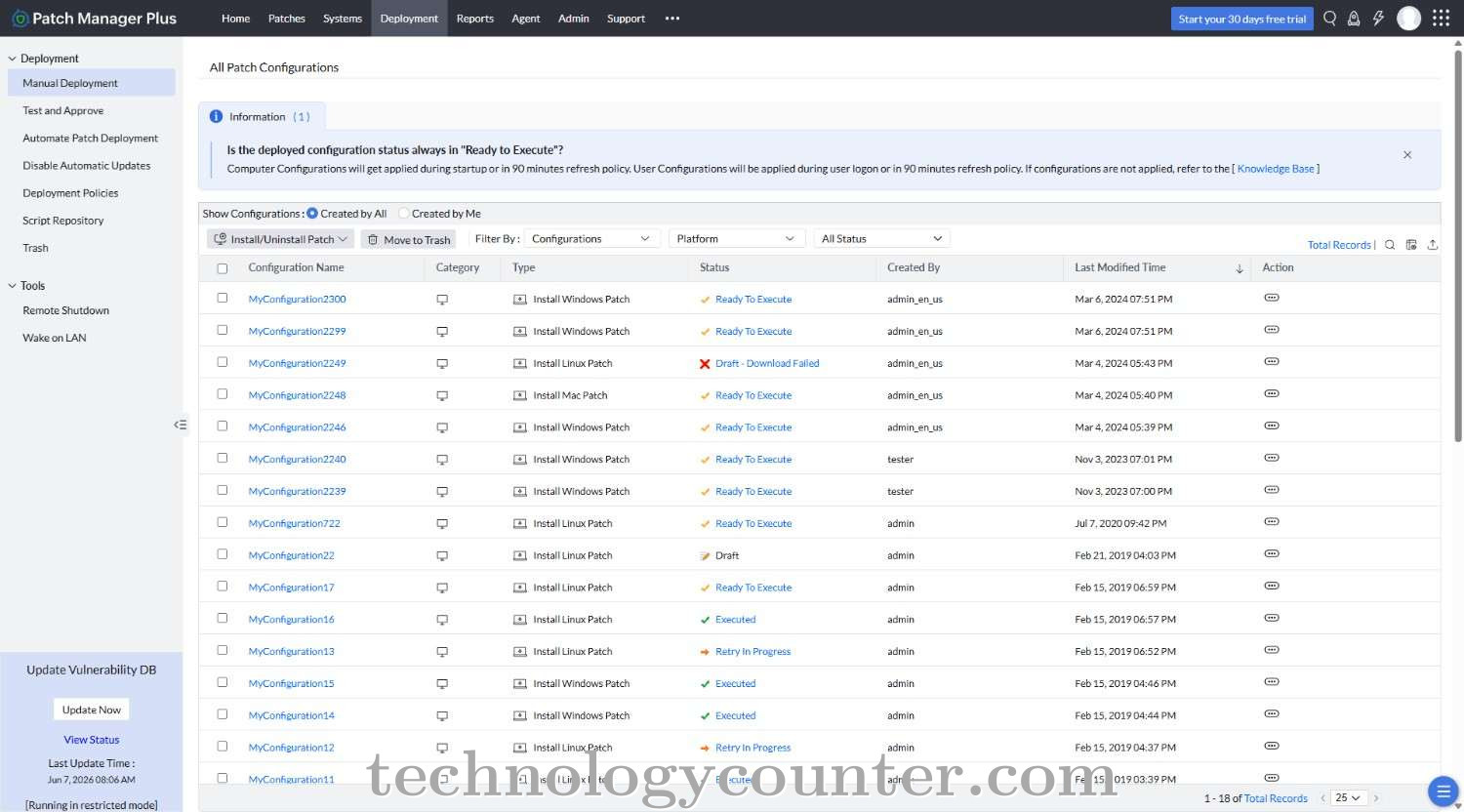Open the apps grid icon
The width and height of the screenshot is (1464, 812).
coord(1441,18)
